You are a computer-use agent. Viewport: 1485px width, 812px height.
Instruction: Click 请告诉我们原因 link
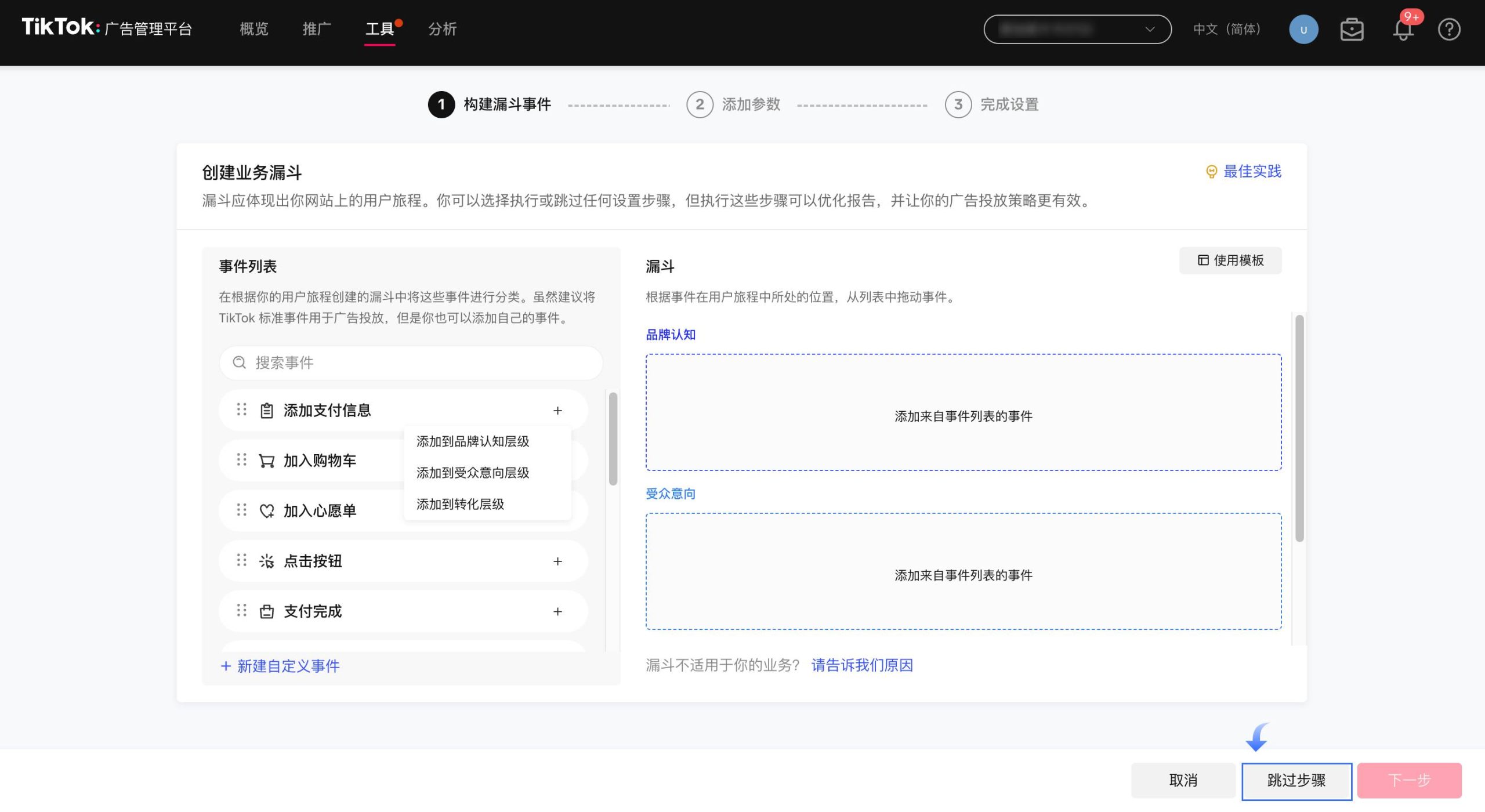[x=862, y=665]
